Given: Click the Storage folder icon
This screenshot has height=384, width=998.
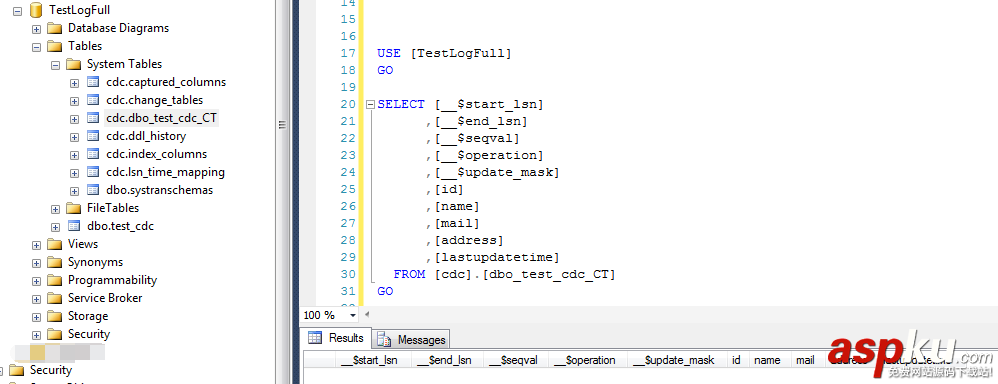Looking at the screenshot, I should click(55, 316).
